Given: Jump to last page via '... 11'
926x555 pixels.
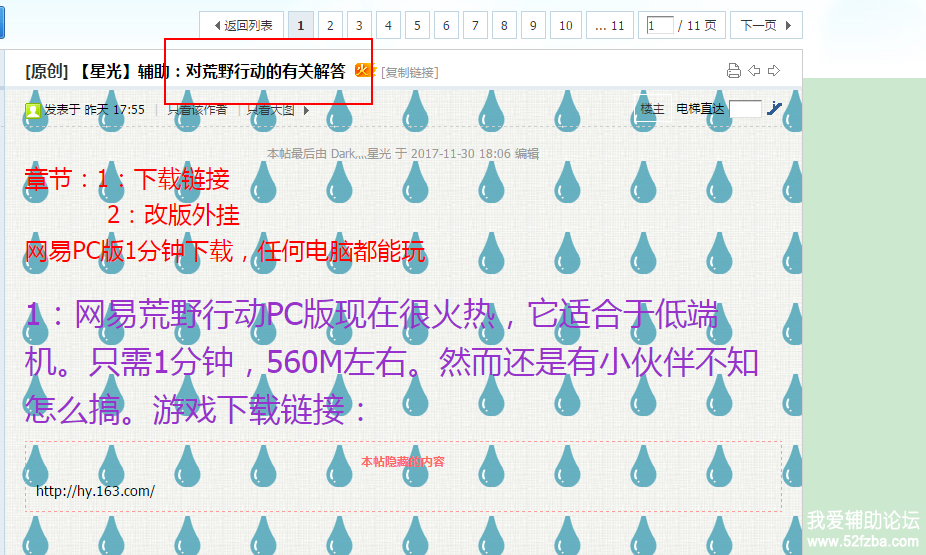Looking at the screenshot, I should 609,25.
